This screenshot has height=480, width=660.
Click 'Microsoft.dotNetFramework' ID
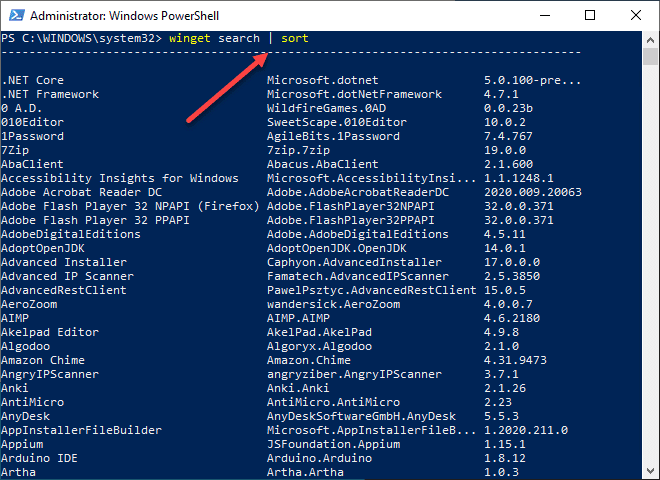[354, 94]
